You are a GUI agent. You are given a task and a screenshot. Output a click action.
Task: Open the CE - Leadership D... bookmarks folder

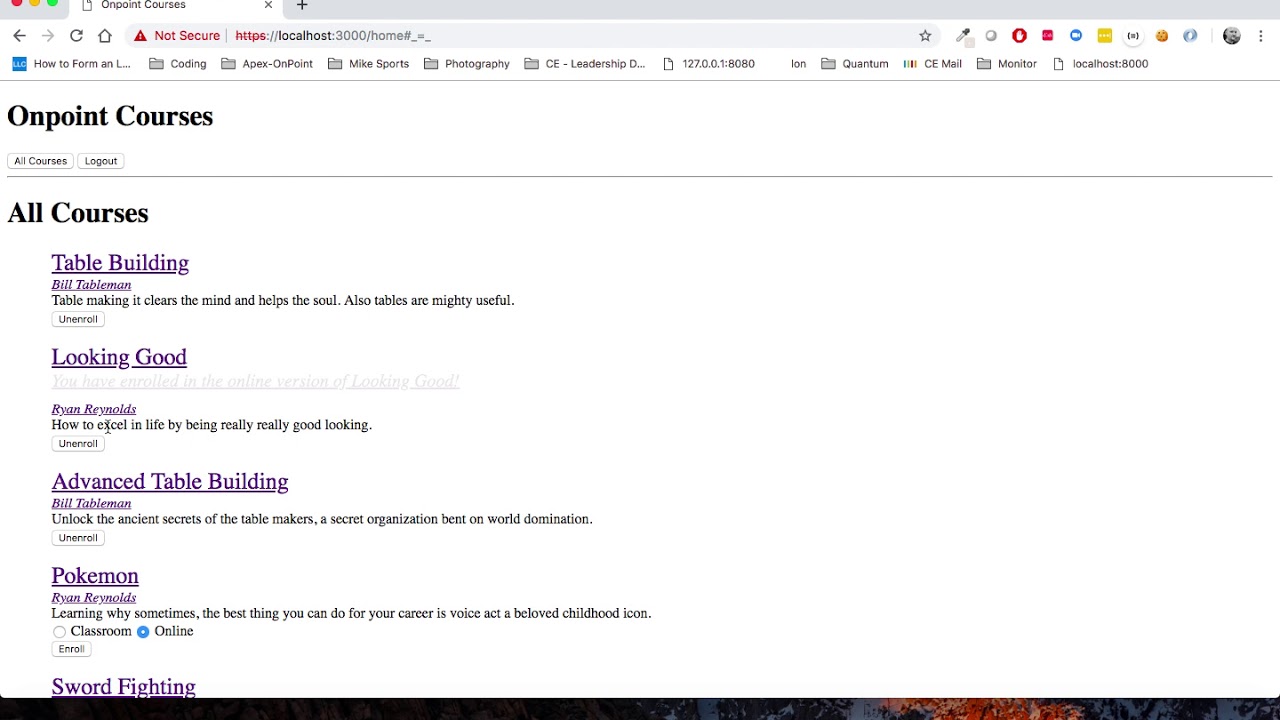[585, 64]
